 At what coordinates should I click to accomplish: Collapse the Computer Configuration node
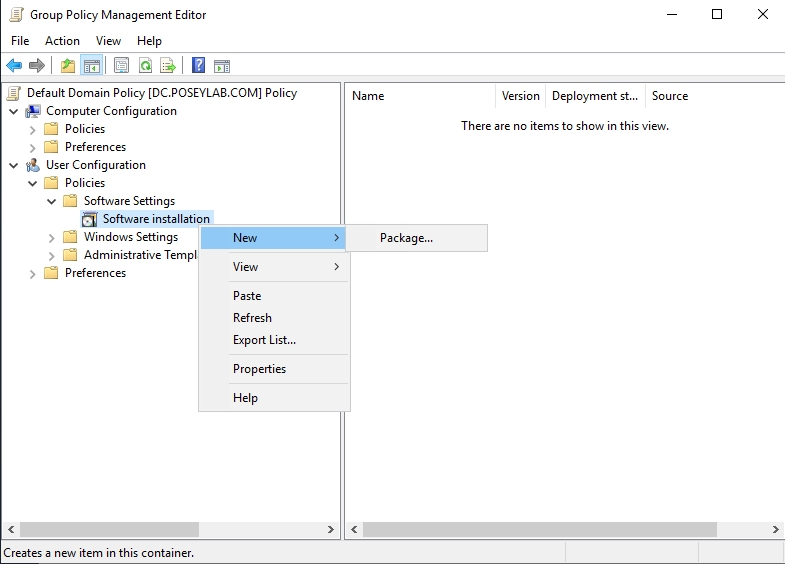(14, 111)
